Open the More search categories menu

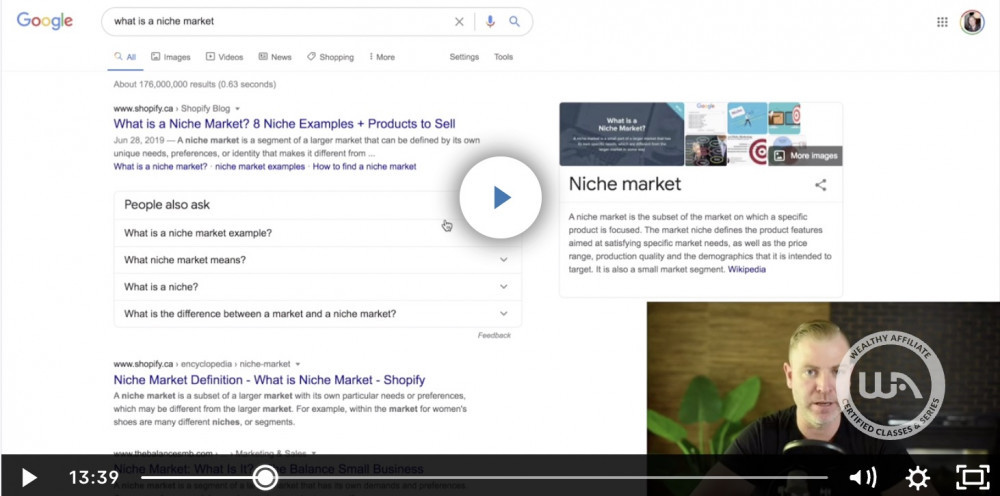tap(382, 57)
